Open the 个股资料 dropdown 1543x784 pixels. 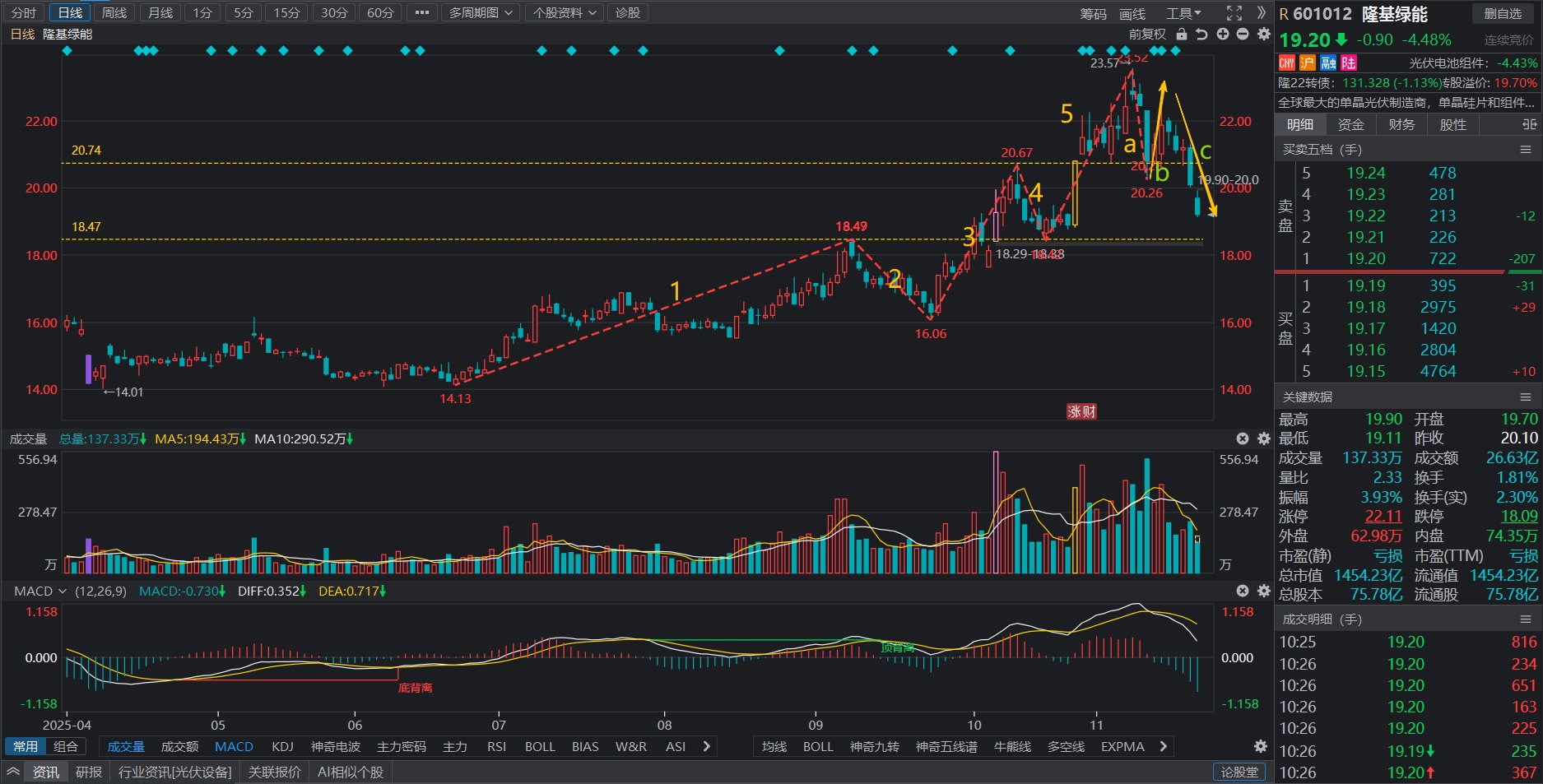pos(565,13)
